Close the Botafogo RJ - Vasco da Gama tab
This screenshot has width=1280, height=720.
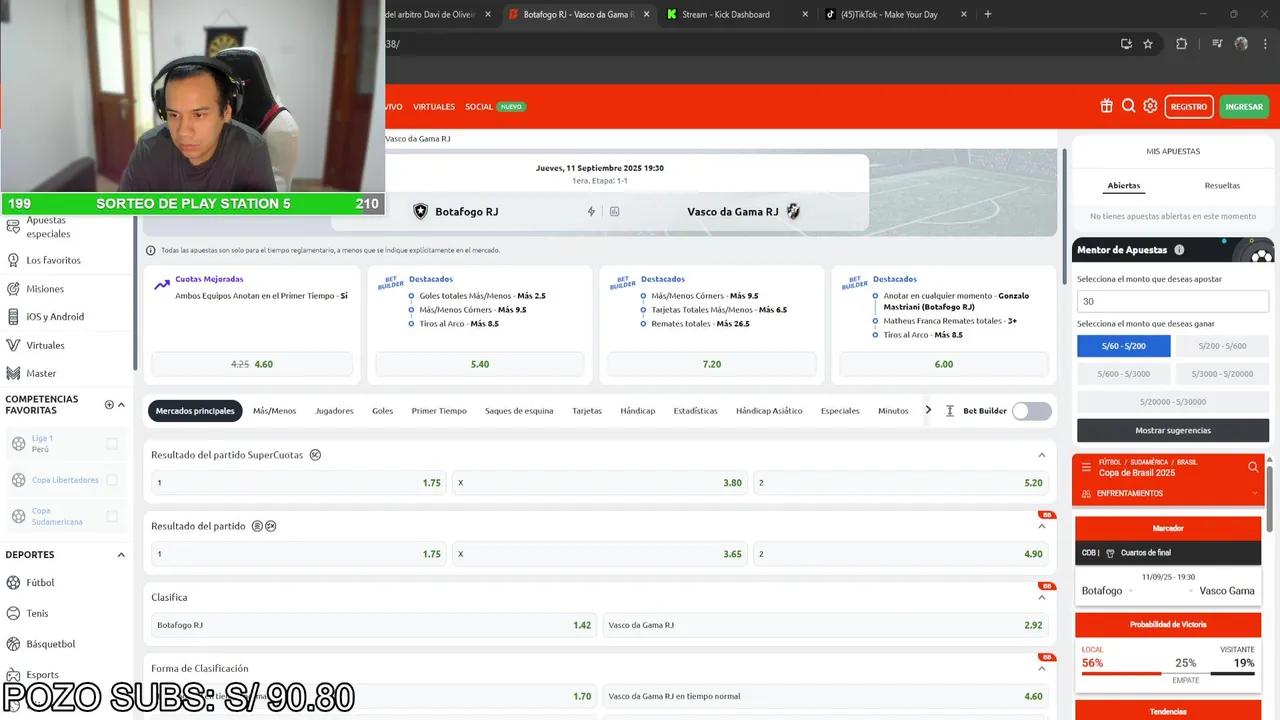point(647,14)
